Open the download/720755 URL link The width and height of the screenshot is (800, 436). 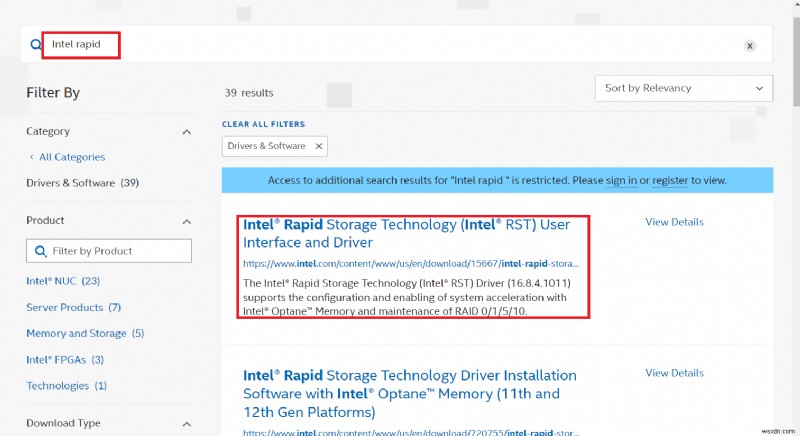pos(411,432)
